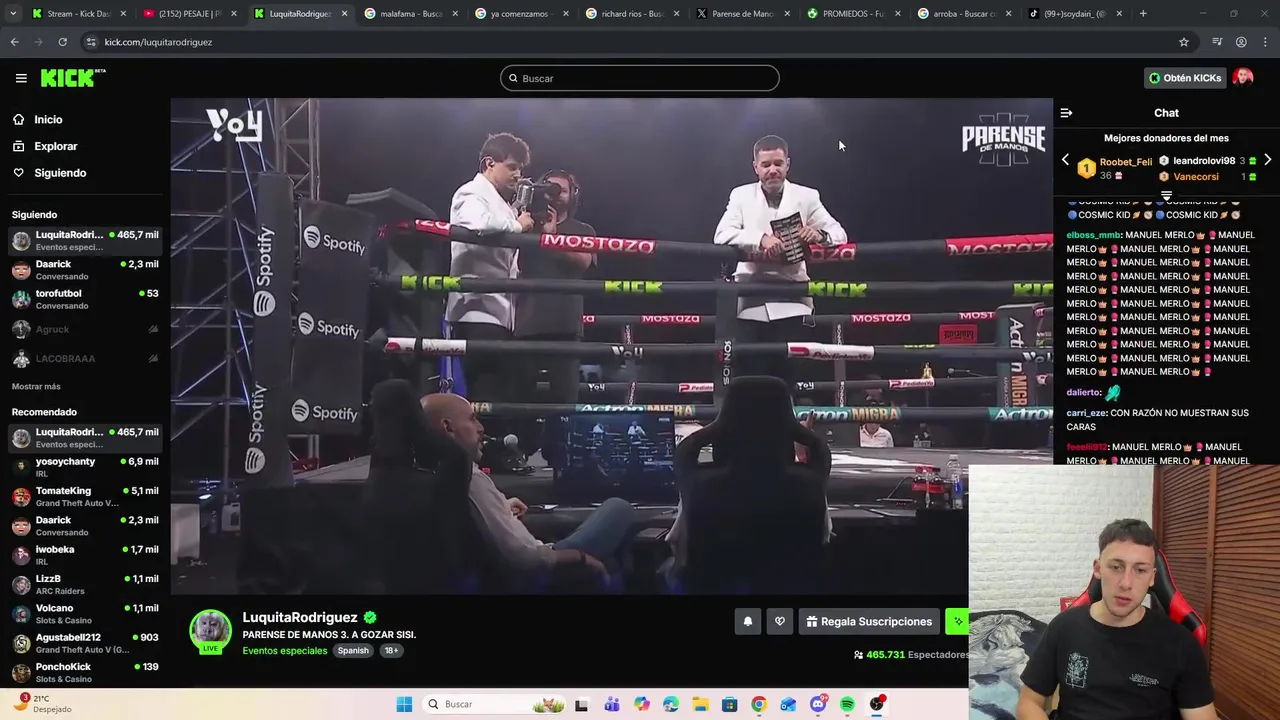The height and width of the screenshot is (720, 1280).
Task: Switch to Stream - Kick Dashboard tab
Action: [x=78, y=14]
